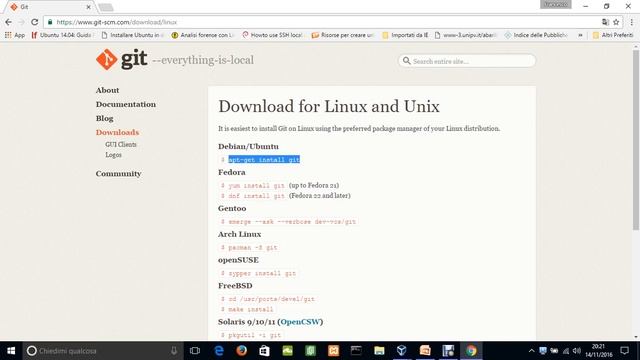
Task: Open the Windows Store taskbar icon
Action: [264, 351]
